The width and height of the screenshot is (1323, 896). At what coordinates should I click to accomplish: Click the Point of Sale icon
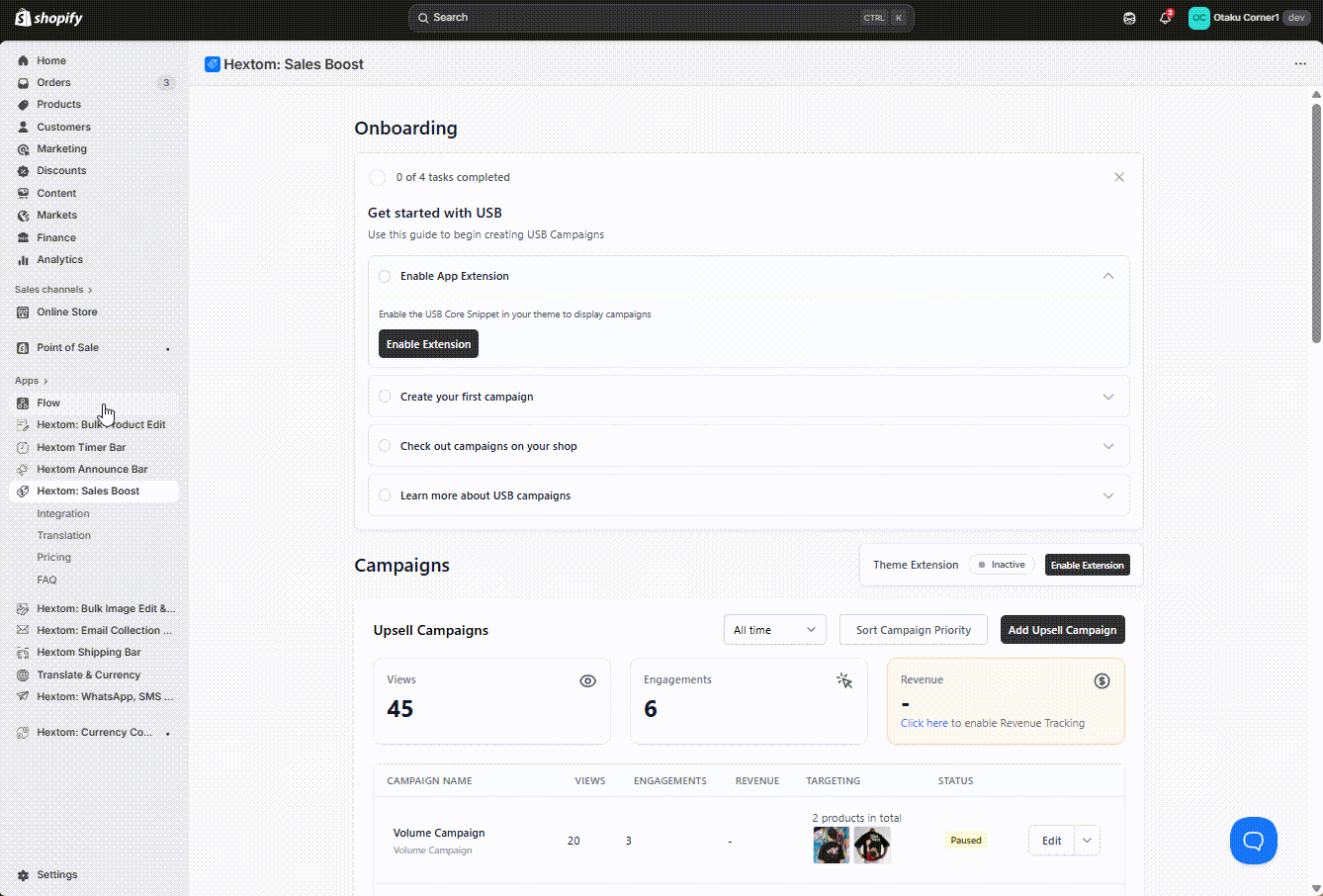(23, 348)
